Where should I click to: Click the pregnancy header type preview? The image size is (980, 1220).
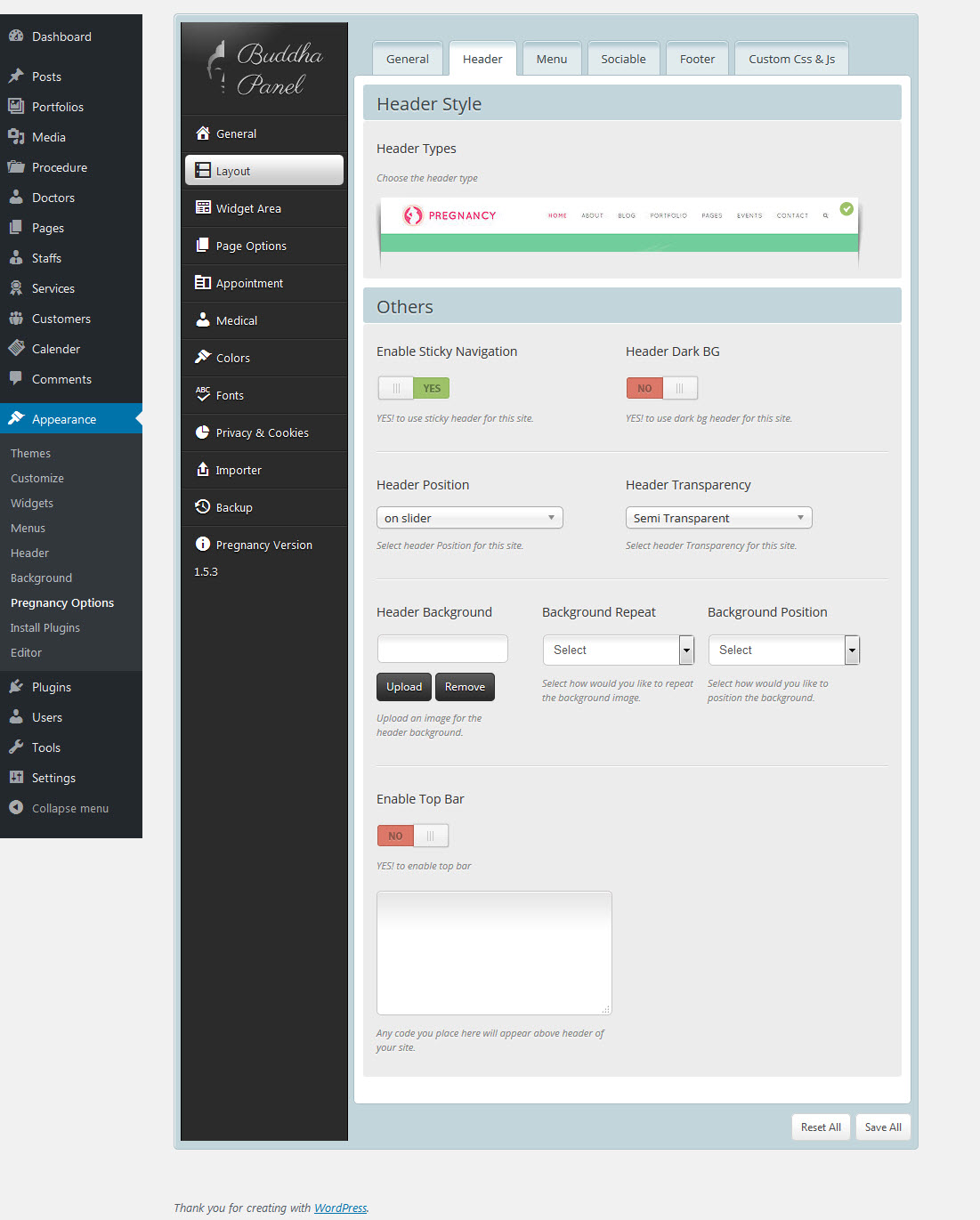(x=619, y=233)
